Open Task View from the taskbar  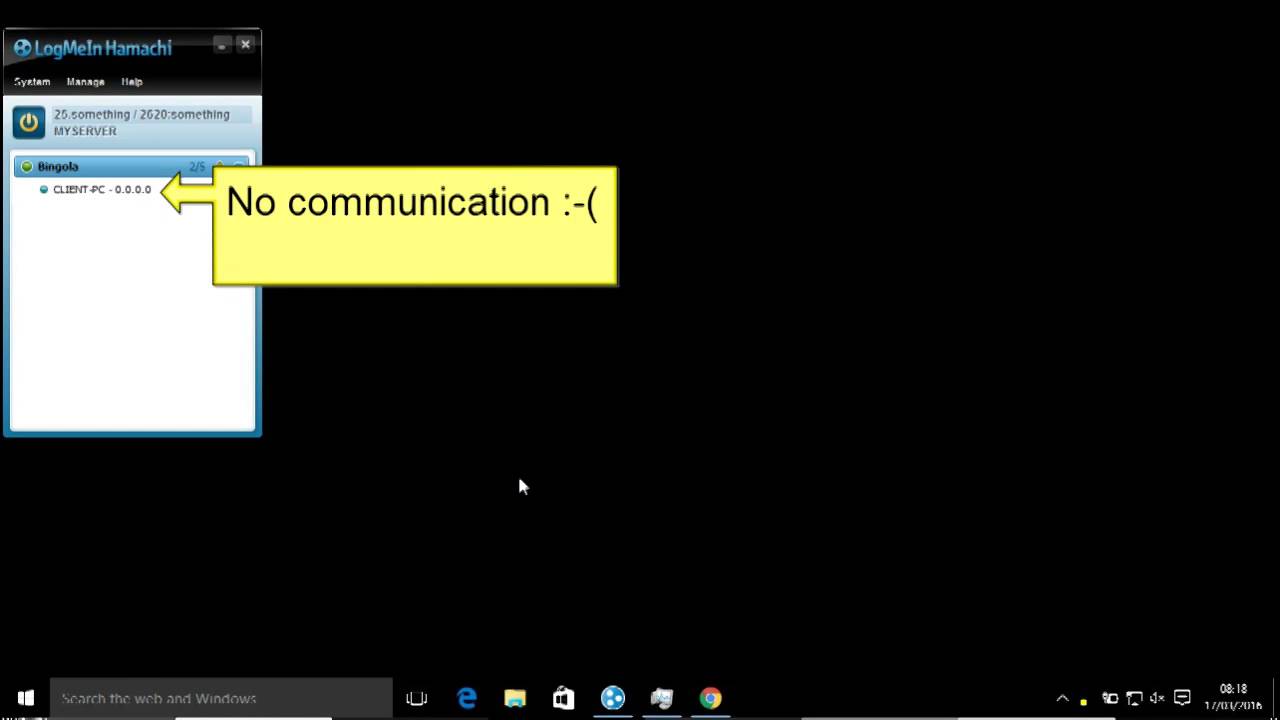tap(417, 698)
